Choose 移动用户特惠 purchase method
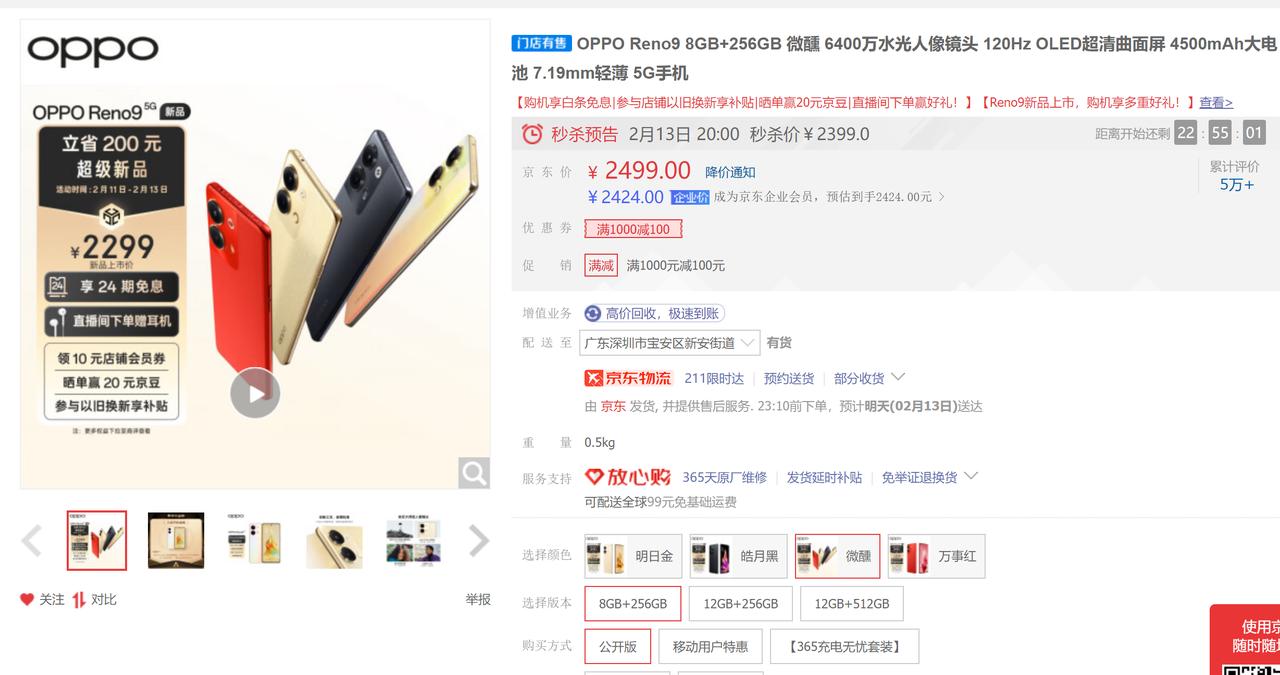The width and height of the screenshot is (1280, 675). [x=710, y=647]
